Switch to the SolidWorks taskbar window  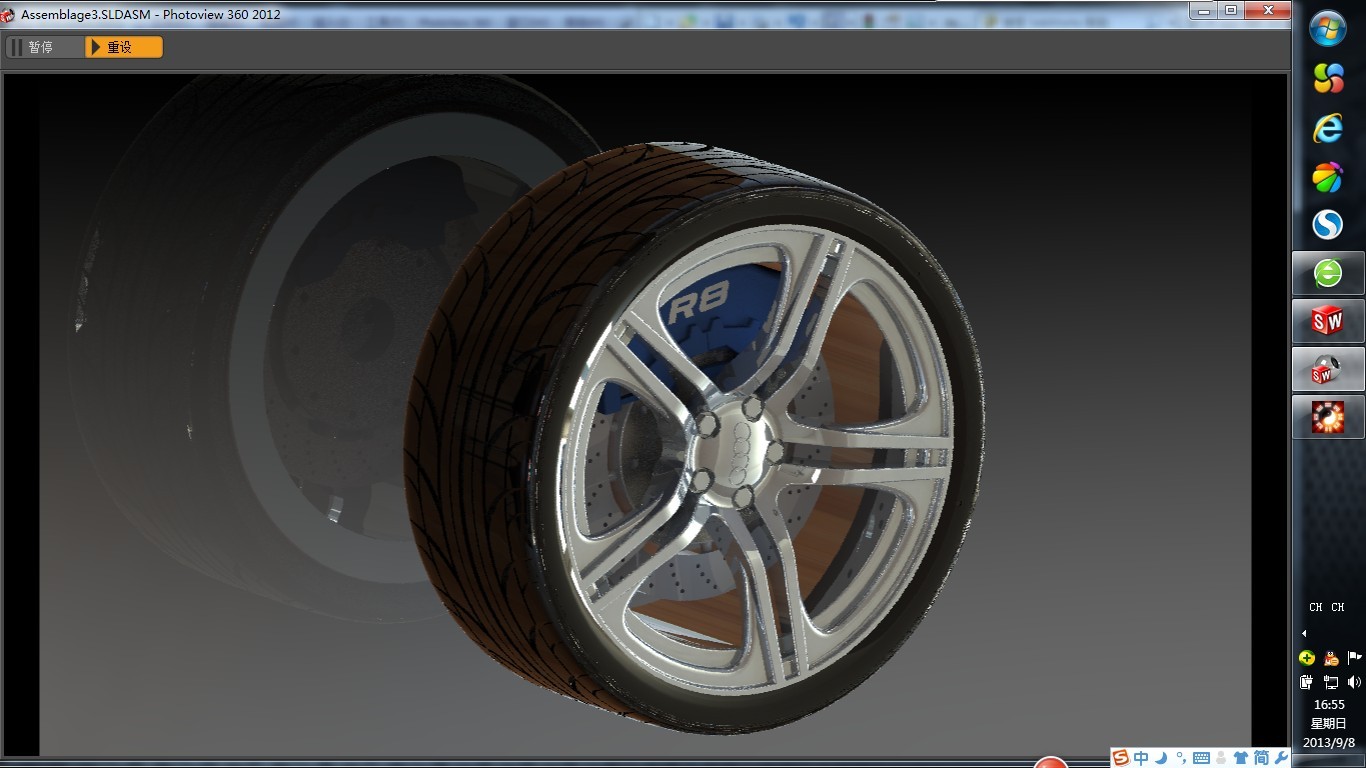point(1328,321)
